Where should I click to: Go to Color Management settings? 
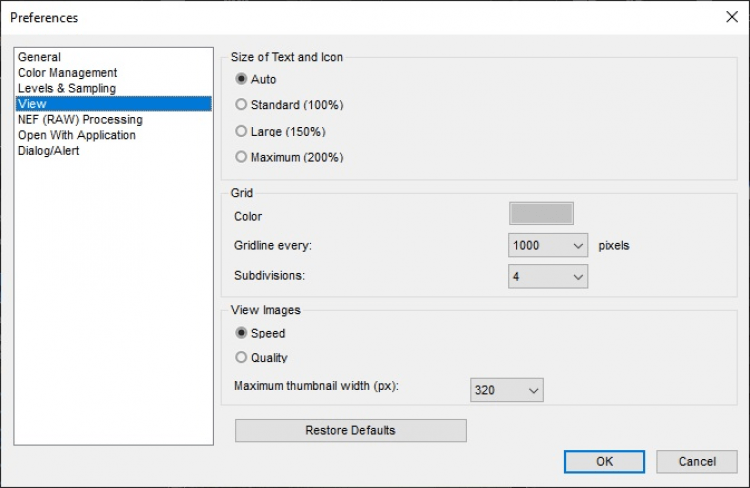(x=67, y=73)
